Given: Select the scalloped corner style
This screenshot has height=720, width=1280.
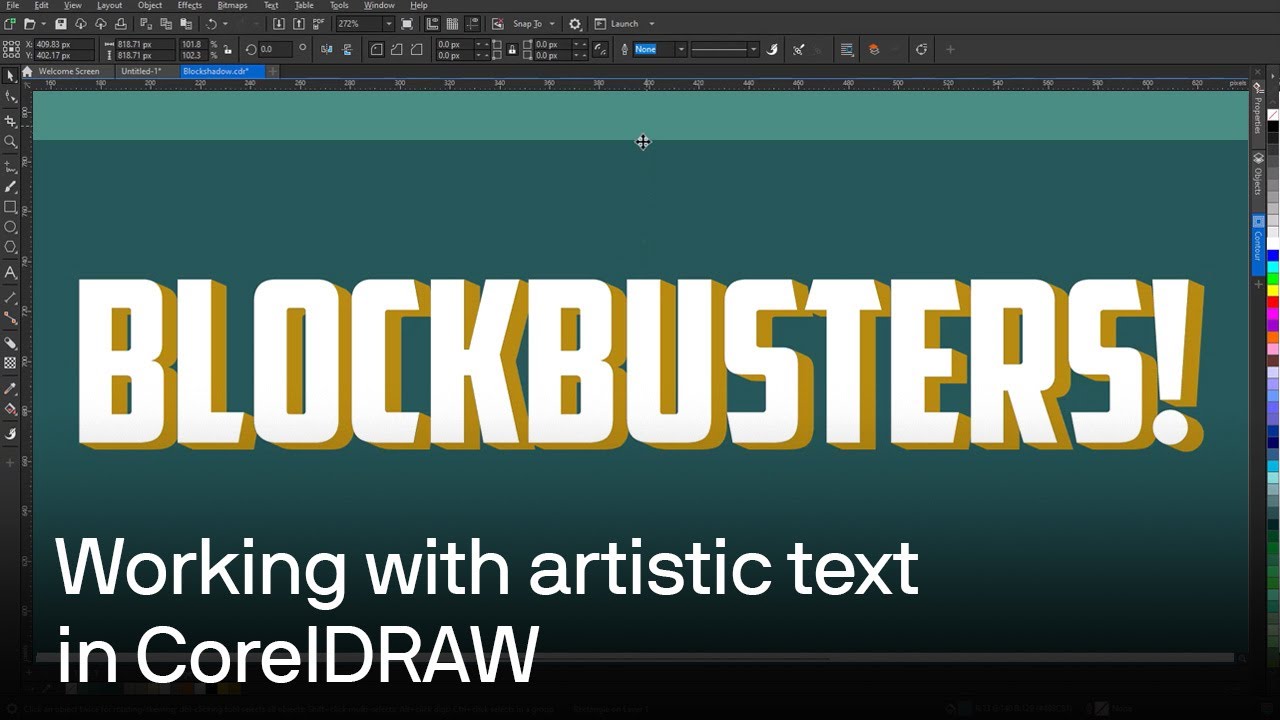Looking at the screenshot, I should 397,49.
